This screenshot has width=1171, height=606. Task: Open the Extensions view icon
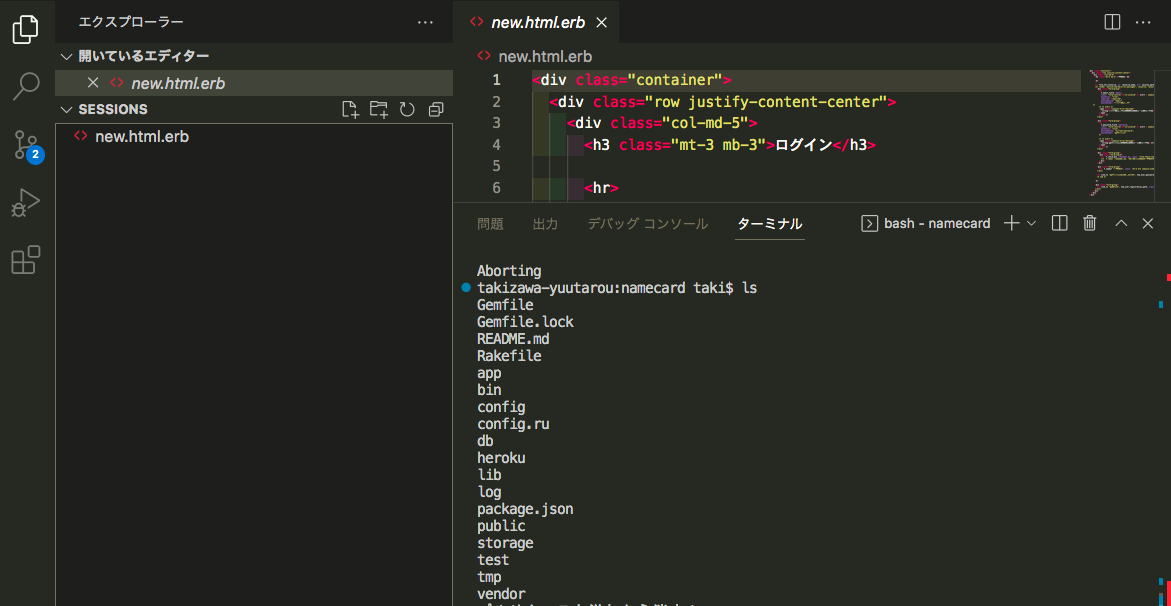[x=26, y=260]
